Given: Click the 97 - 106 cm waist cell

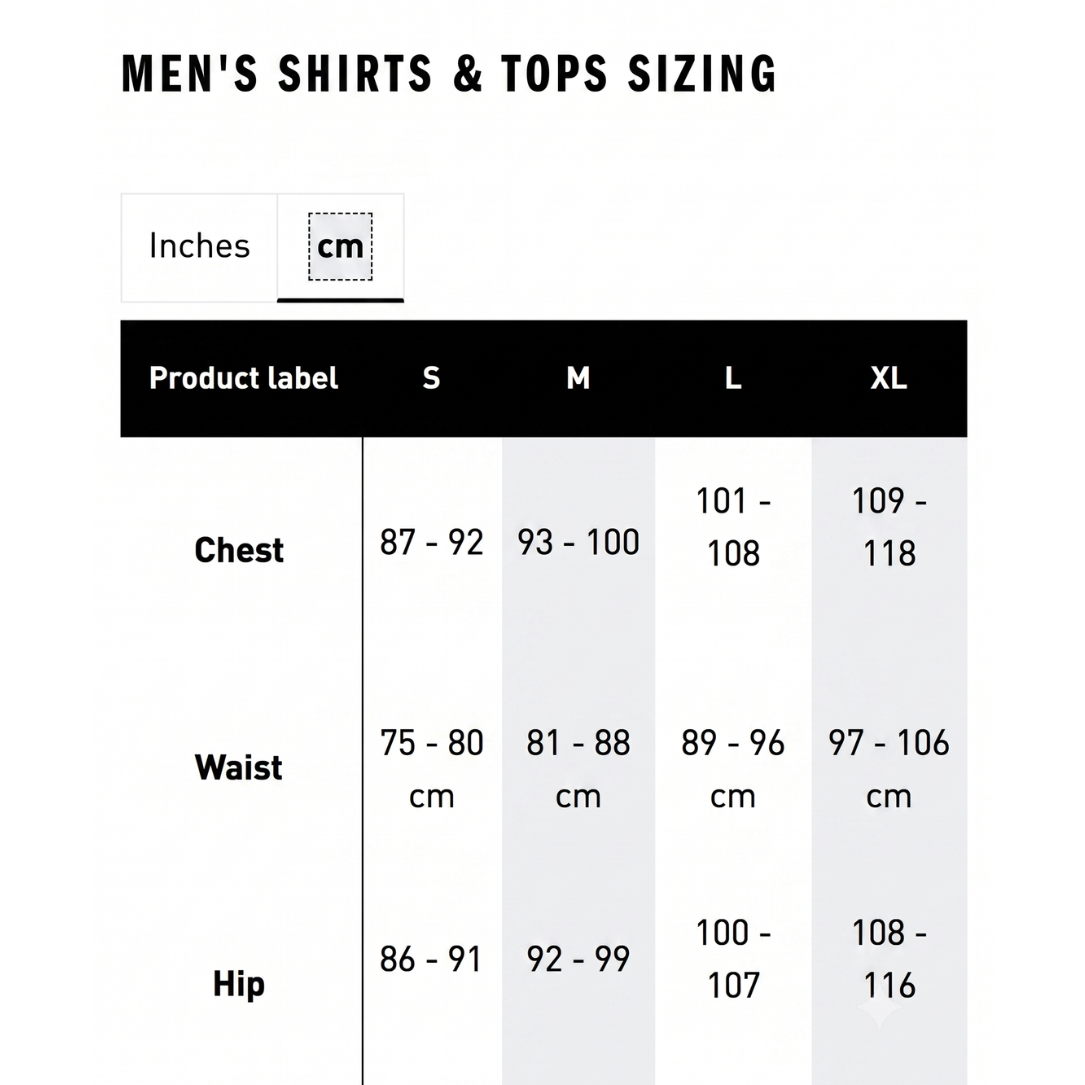Looking at the screenshot, I should 889,769.
